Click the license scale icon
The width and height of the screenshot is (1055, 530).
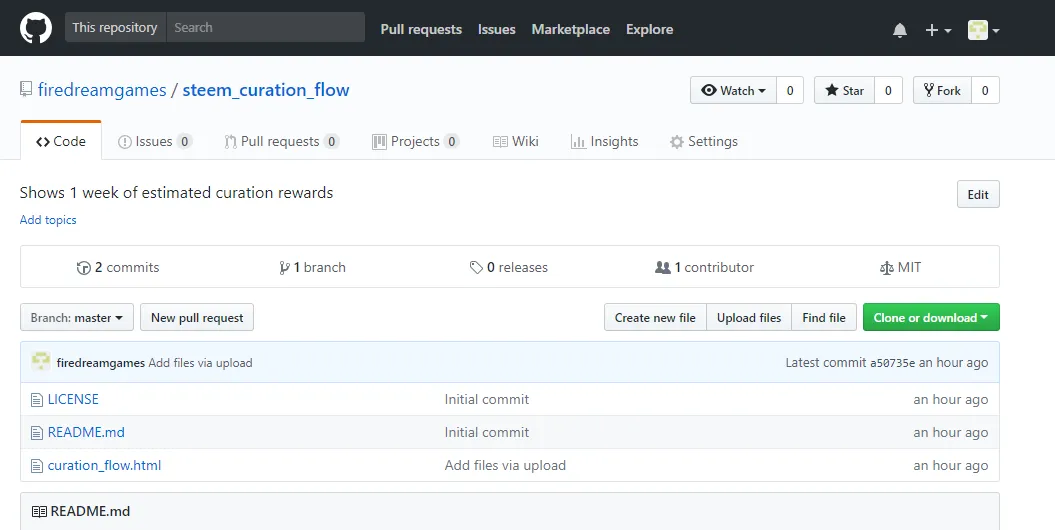click(x=887, y=268)
